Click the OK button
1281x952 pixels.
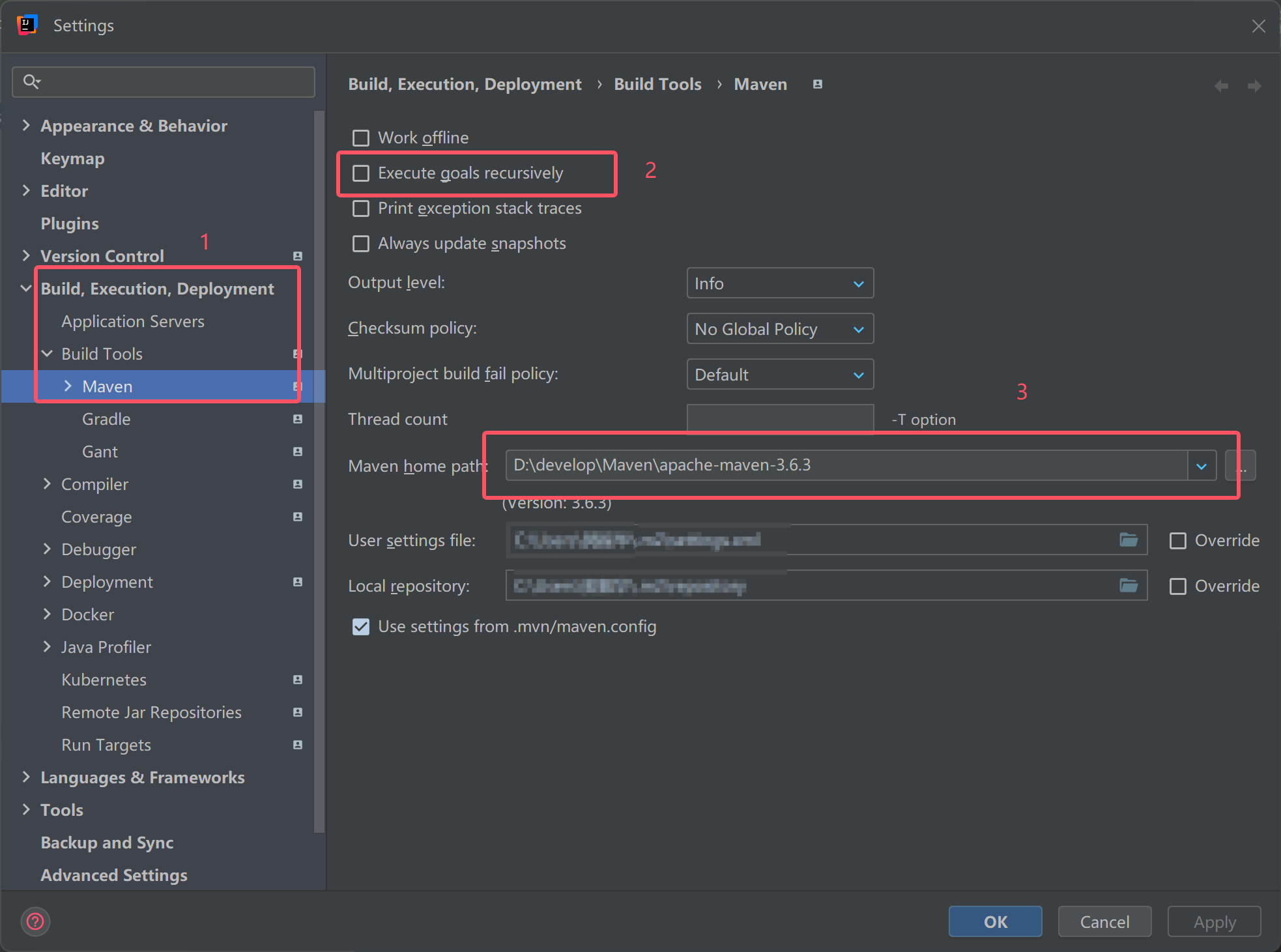point(995,921)
